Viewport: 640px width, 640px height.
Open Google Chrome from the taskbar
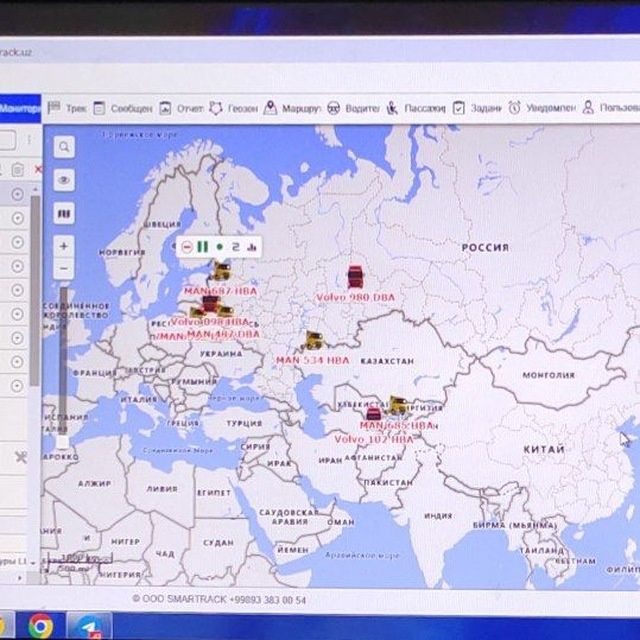40,626
